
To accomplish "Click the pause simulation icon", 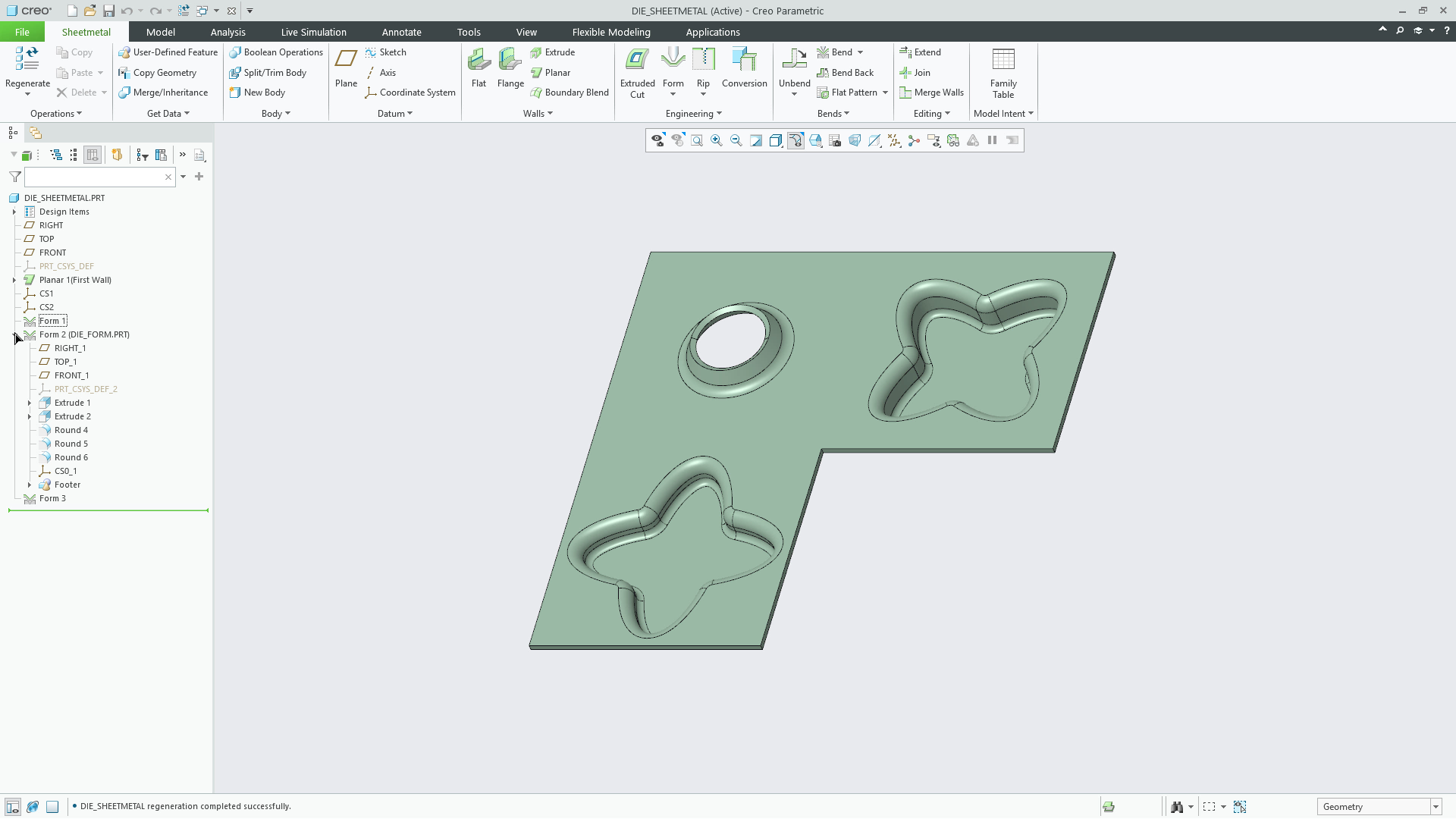I will coord(992,140).
